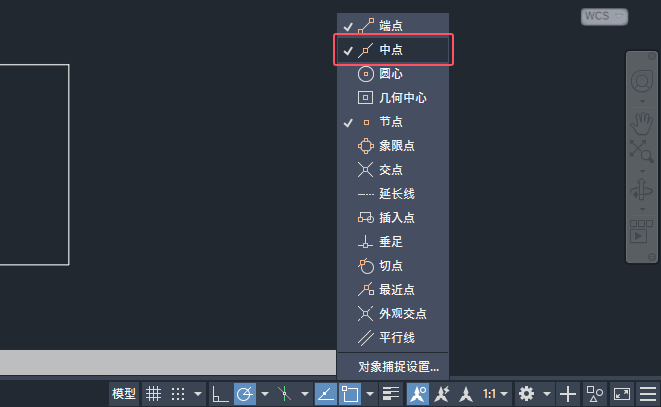
Task: Open the 1:1 annotation scale dropdown
Action: tap(495, 394)
